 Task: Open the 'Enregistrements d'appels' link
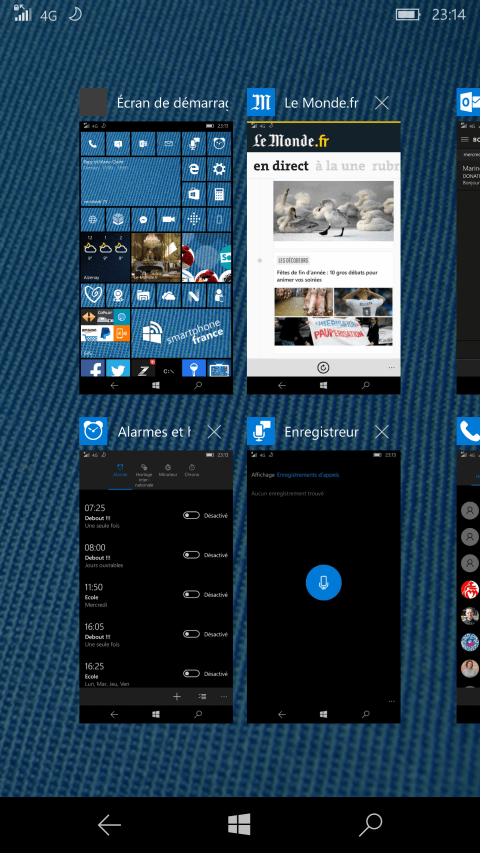[x=307, y=475]
